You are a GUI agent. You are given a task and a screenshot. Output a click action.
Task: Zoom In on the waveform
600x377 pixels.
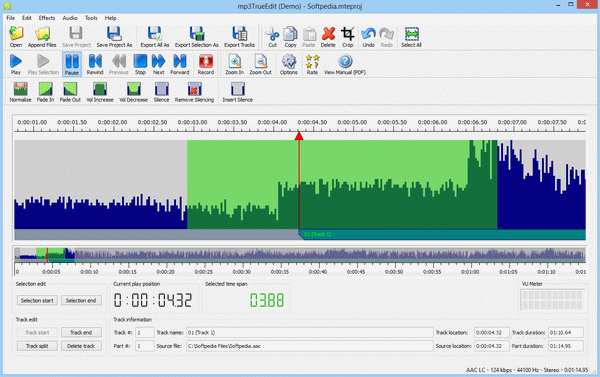click(x=234, y=64)
